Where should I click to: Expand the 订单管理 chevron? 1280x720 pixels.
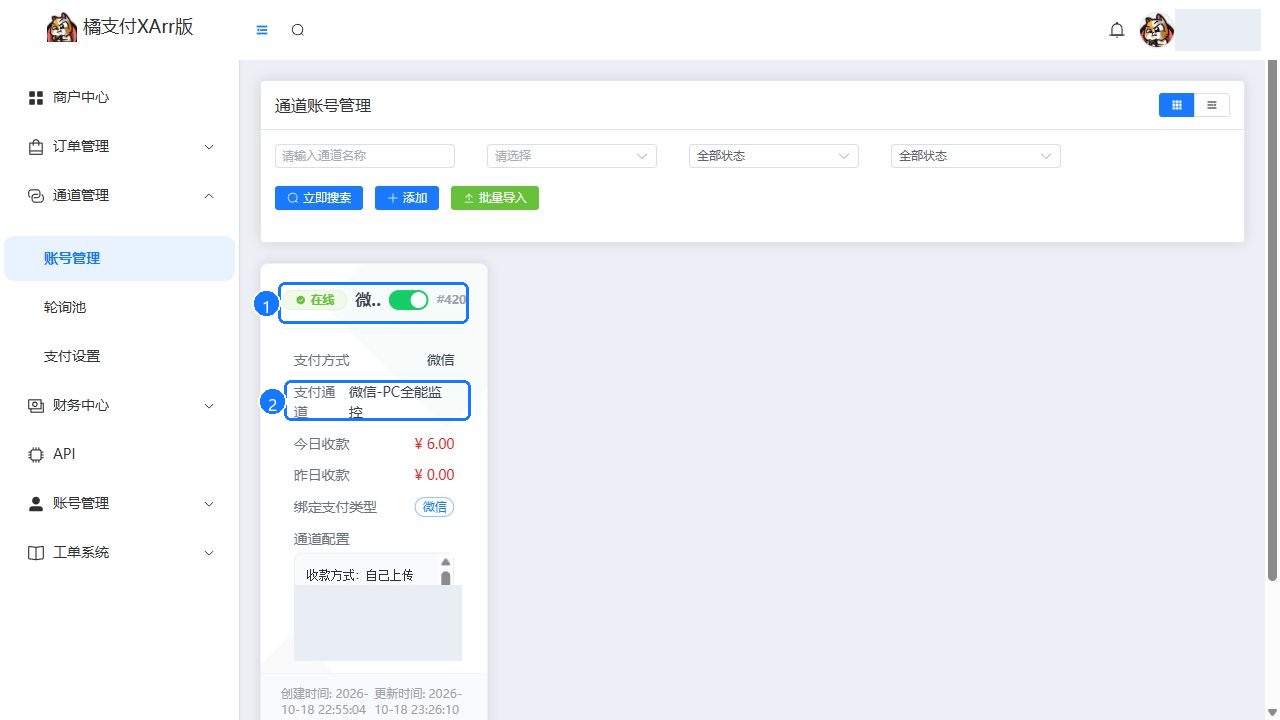(x=209, y=147)
